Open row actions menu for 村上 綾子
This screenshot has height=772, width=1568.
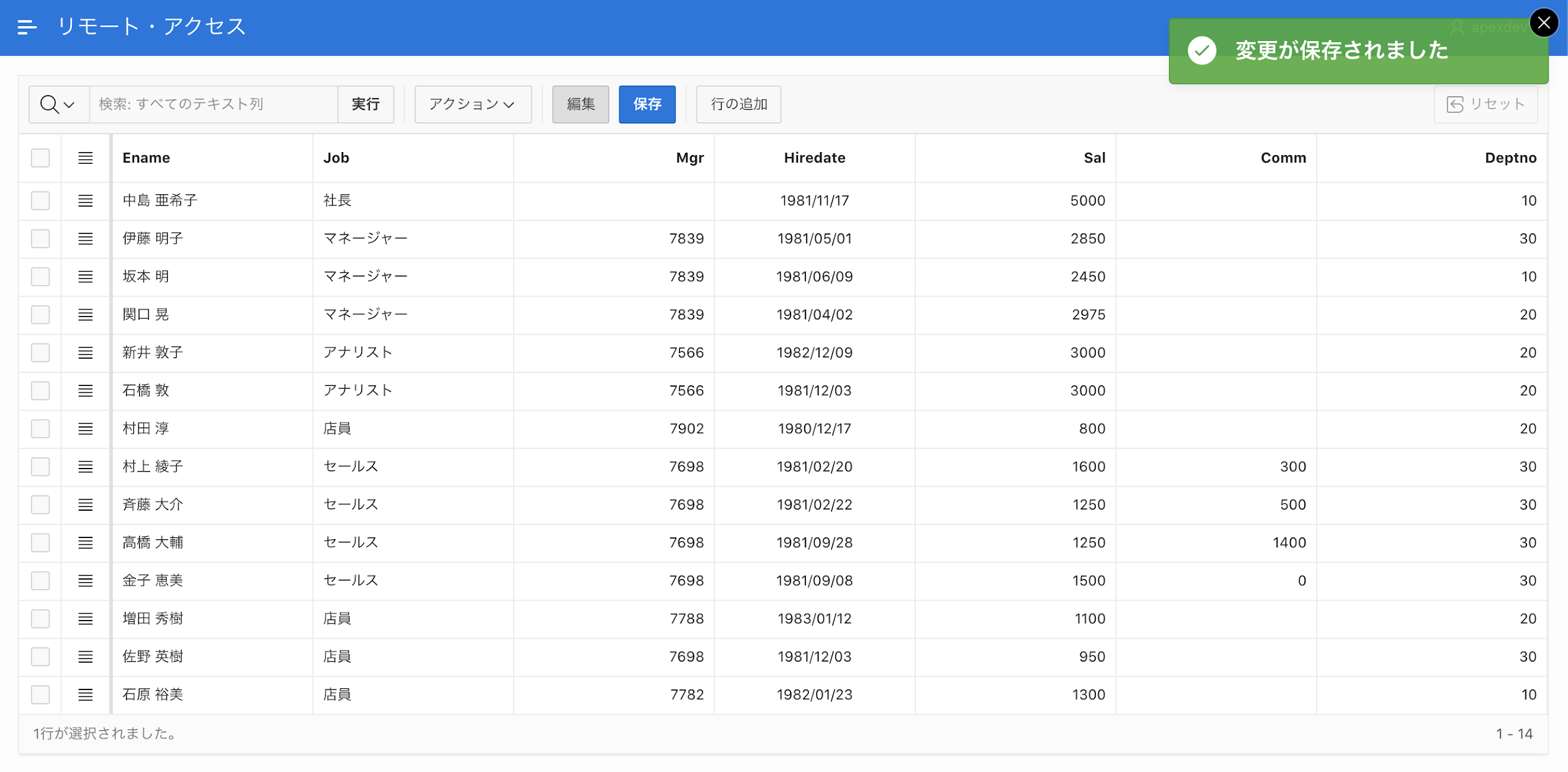[86, 467]
